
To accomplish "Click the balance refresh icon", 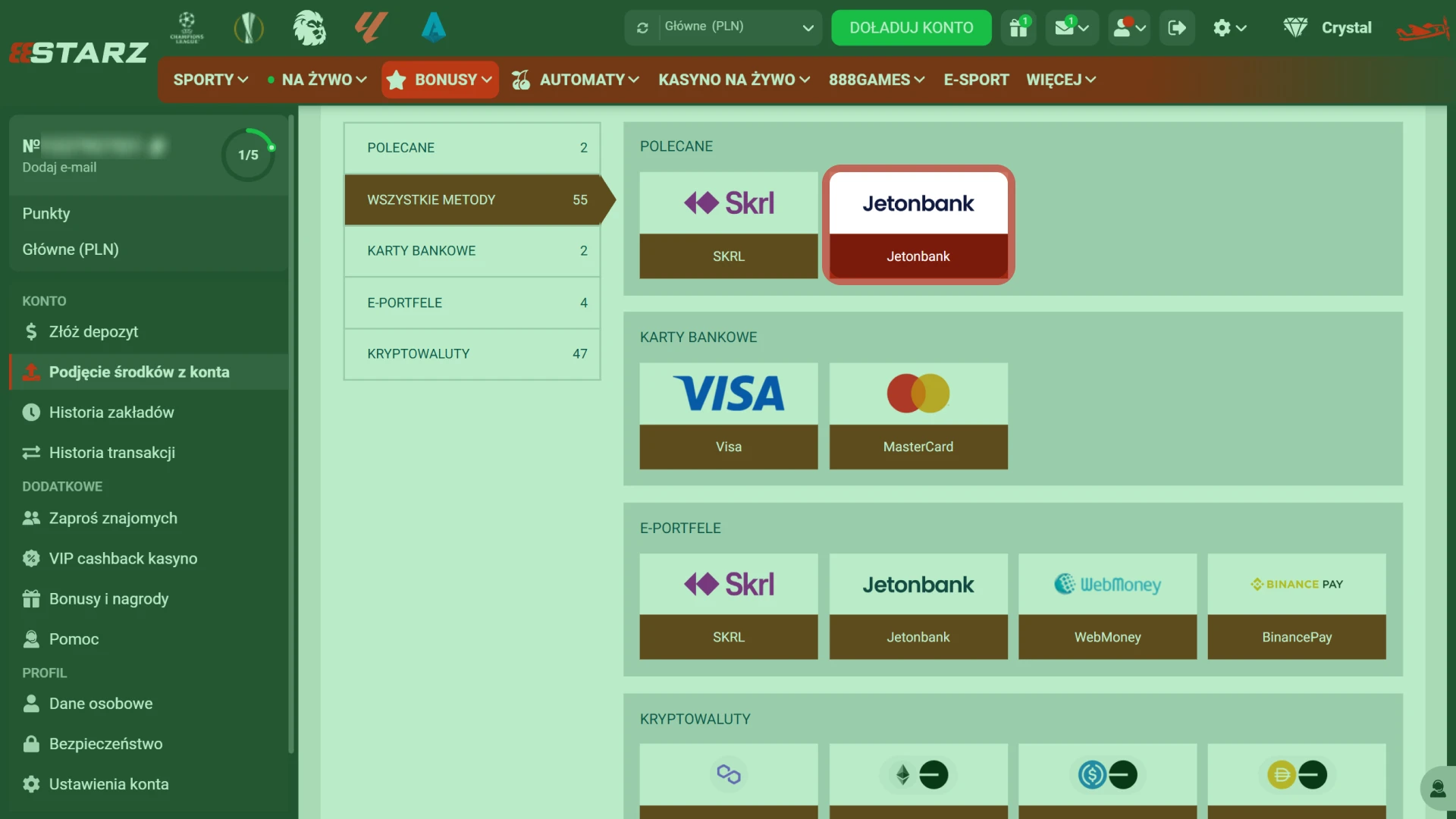I will click(642, 28).
